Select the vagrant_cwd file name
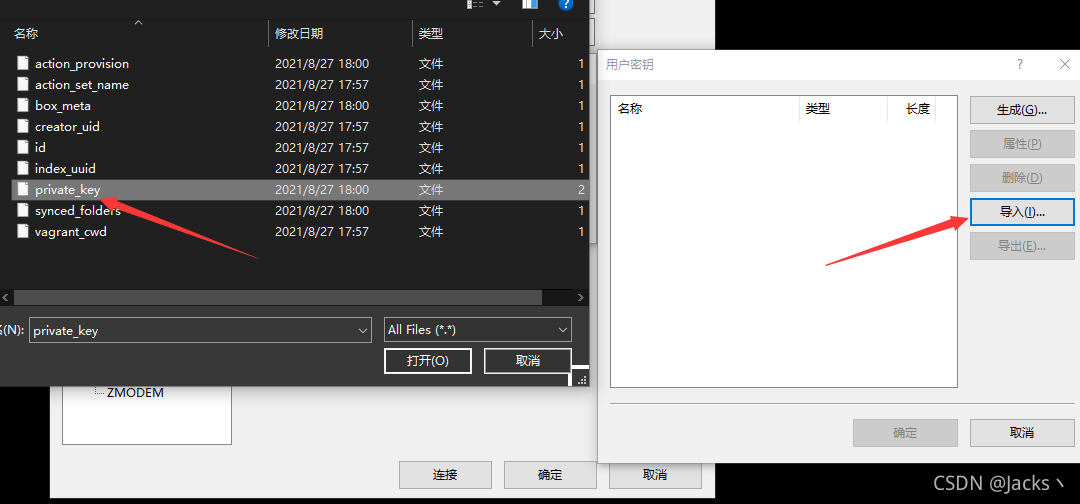 click(x=71, y=231)
